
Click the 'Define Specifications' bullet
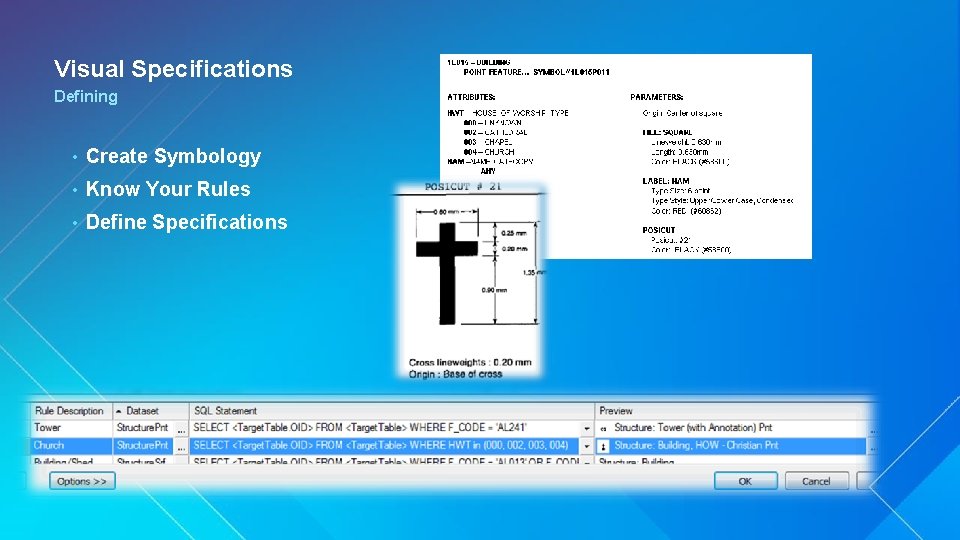(x=186, y=222)
